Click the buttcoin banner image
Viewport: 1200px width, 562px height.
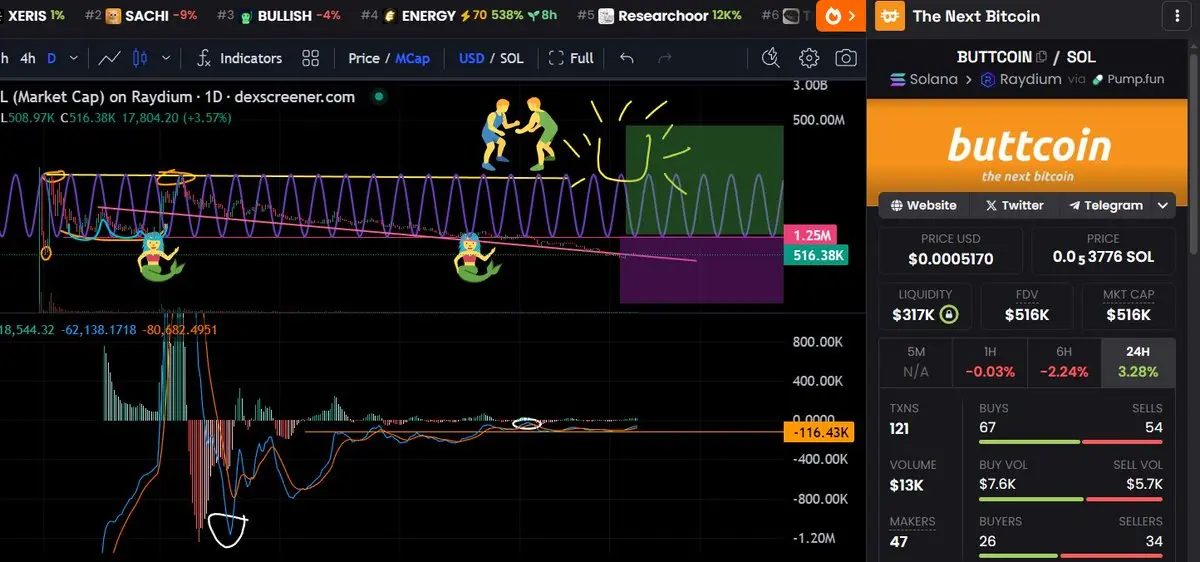1029,150
